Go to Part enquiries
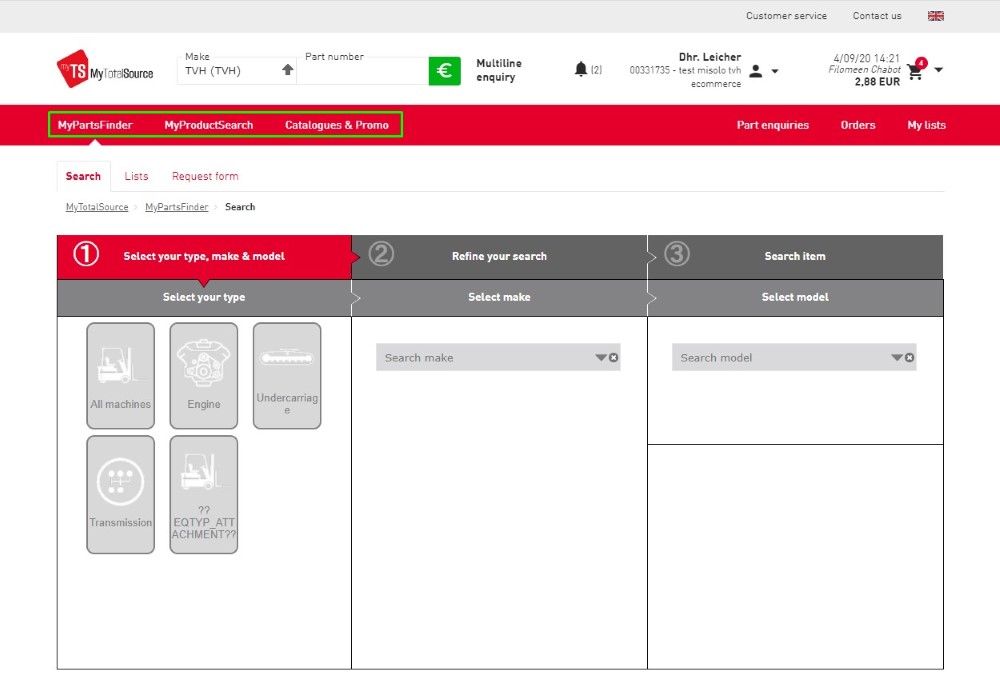The width and height of the screenshot is (1000, 680). [773, 125]
